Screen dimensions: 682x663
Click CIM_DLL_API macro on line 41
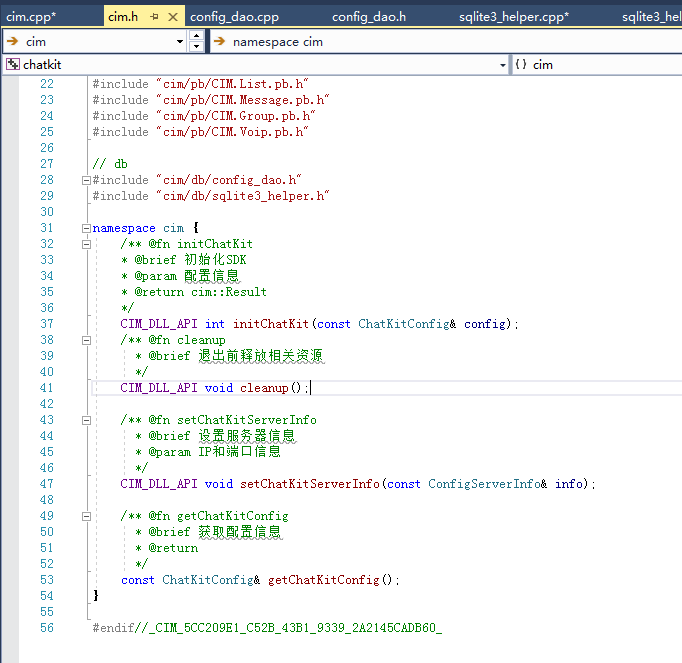(x=159, y=388)
